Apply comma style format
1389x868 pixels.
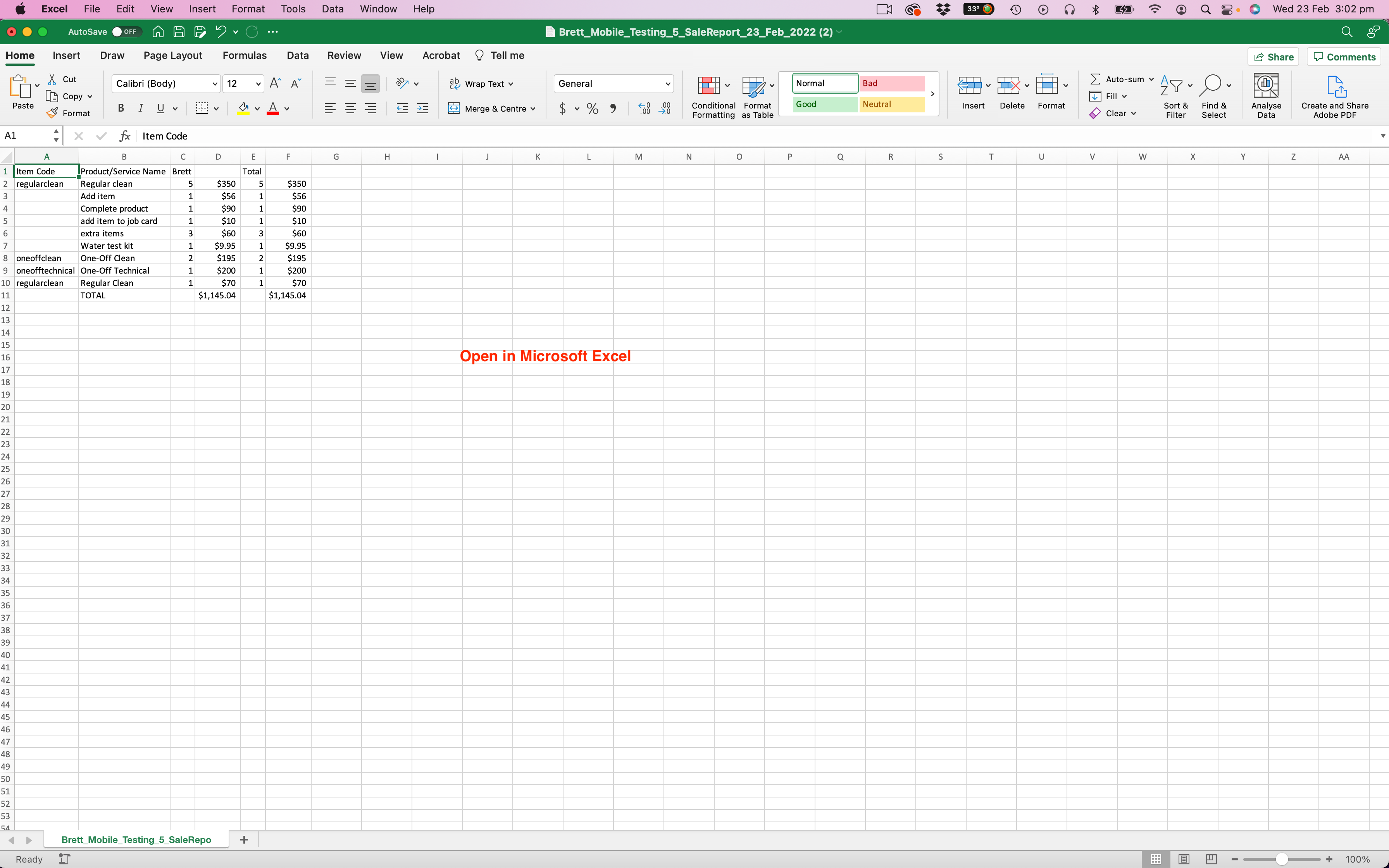pyautogui.click(x=613, y=108)
